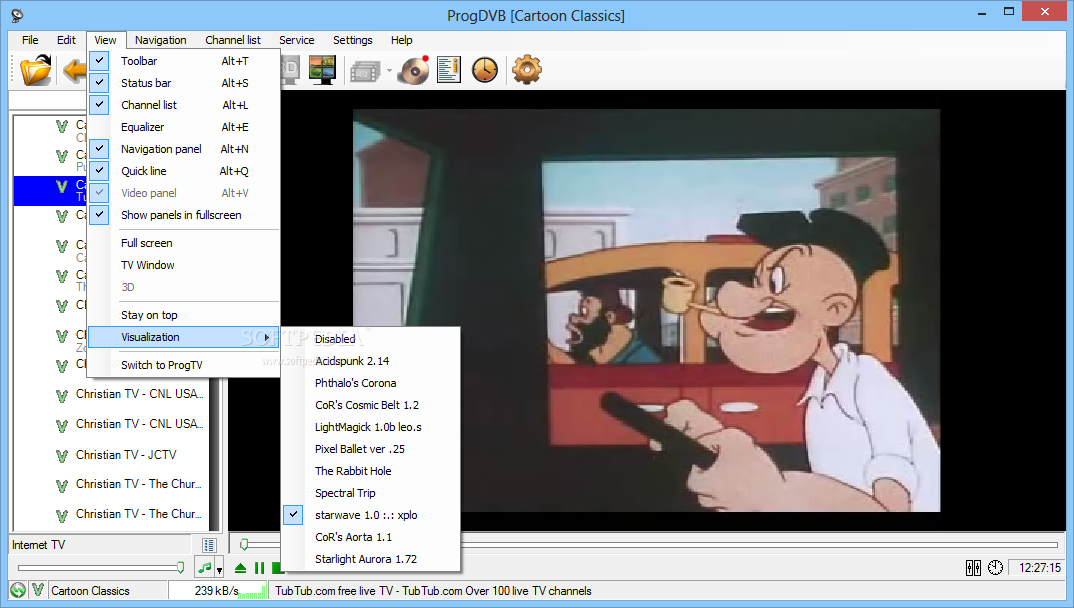Pause playback with the green pause button
This screenshot has width=1074, height=608.
(x=259, y=568)
